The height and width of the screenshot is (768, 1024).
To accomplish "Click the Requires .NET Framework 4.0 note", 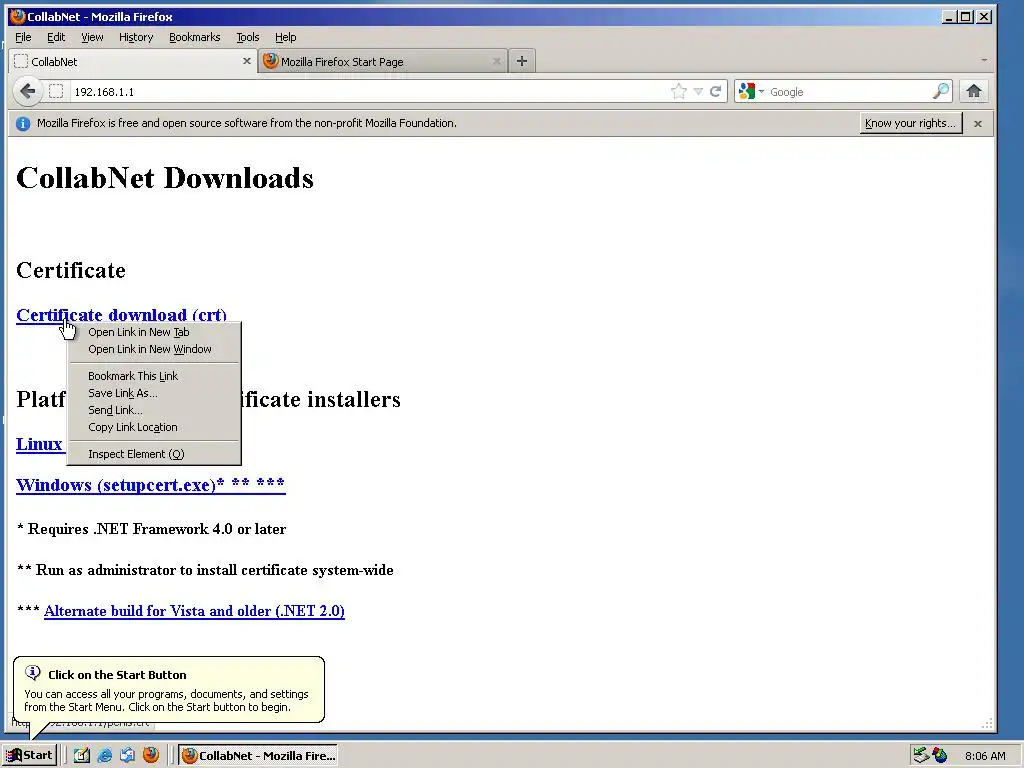I will click(x=152, y=528).
